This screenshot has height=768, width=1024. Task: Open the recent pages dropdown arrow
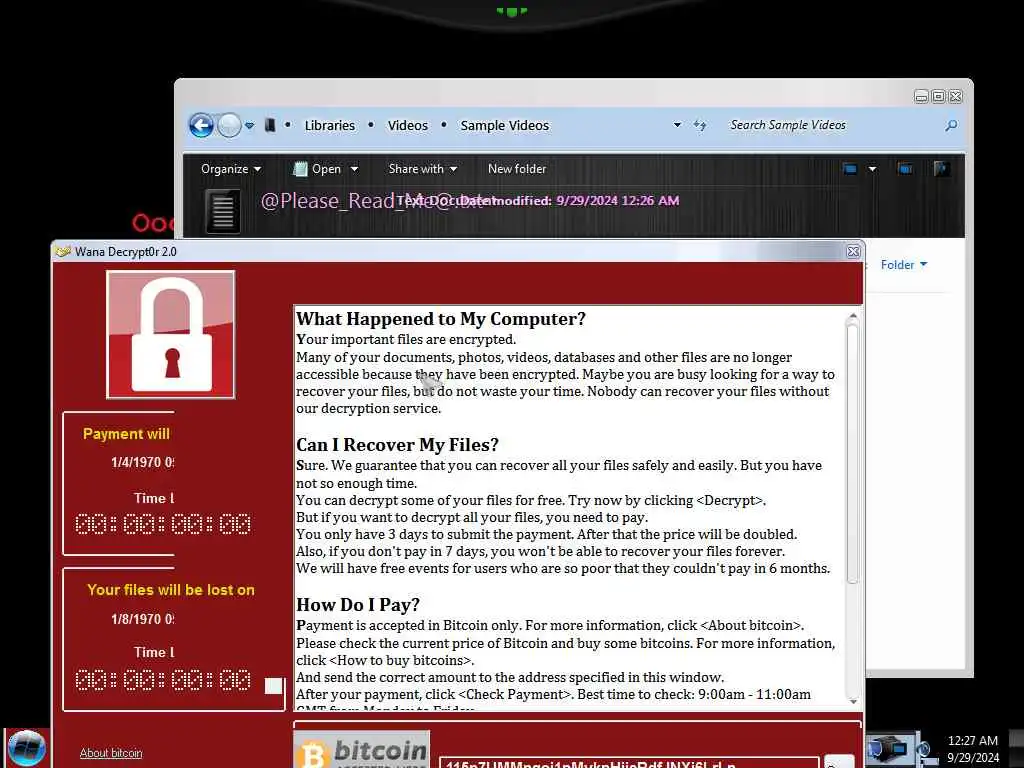coord(249,125)
